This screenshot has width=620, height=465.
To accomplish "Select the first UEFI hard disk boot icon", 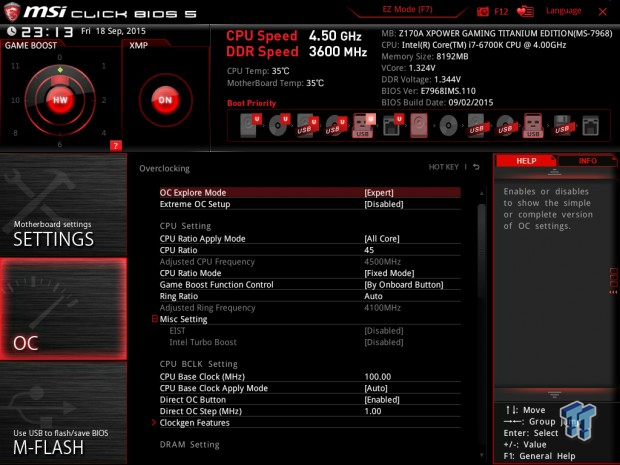I will tap(251, 125).
